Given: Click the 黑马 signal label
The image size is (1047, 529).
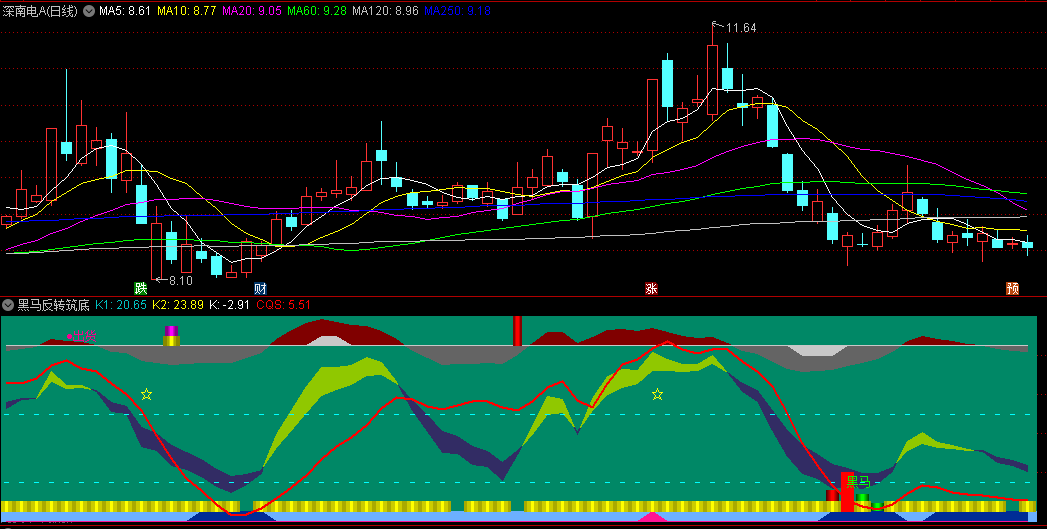Looking at the screenshot, I should click(x=859, y=481).
